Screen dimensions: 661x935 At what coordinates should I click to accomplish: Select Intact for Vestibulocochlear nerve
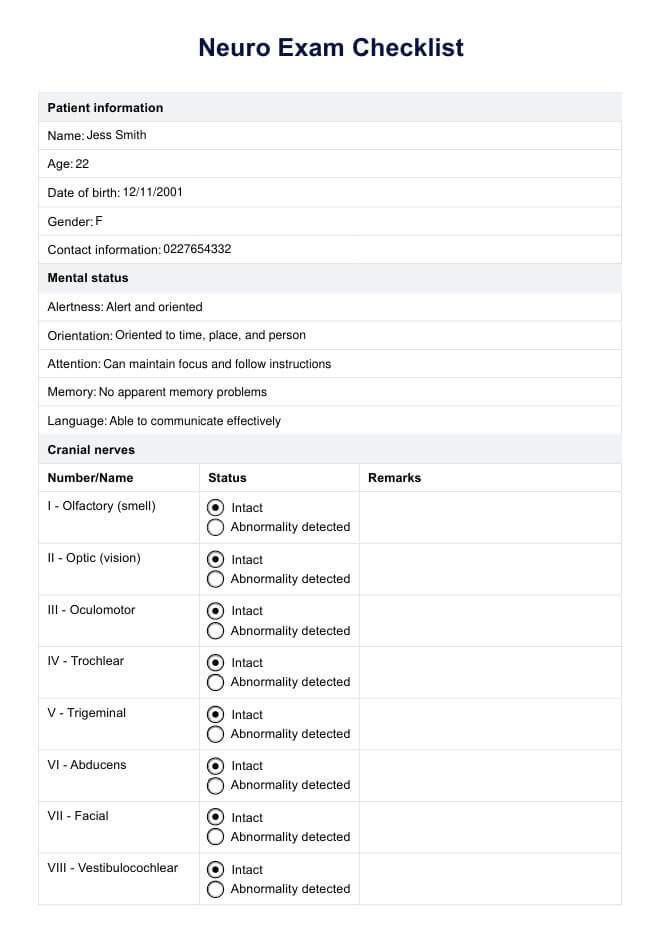coord(215,869)
